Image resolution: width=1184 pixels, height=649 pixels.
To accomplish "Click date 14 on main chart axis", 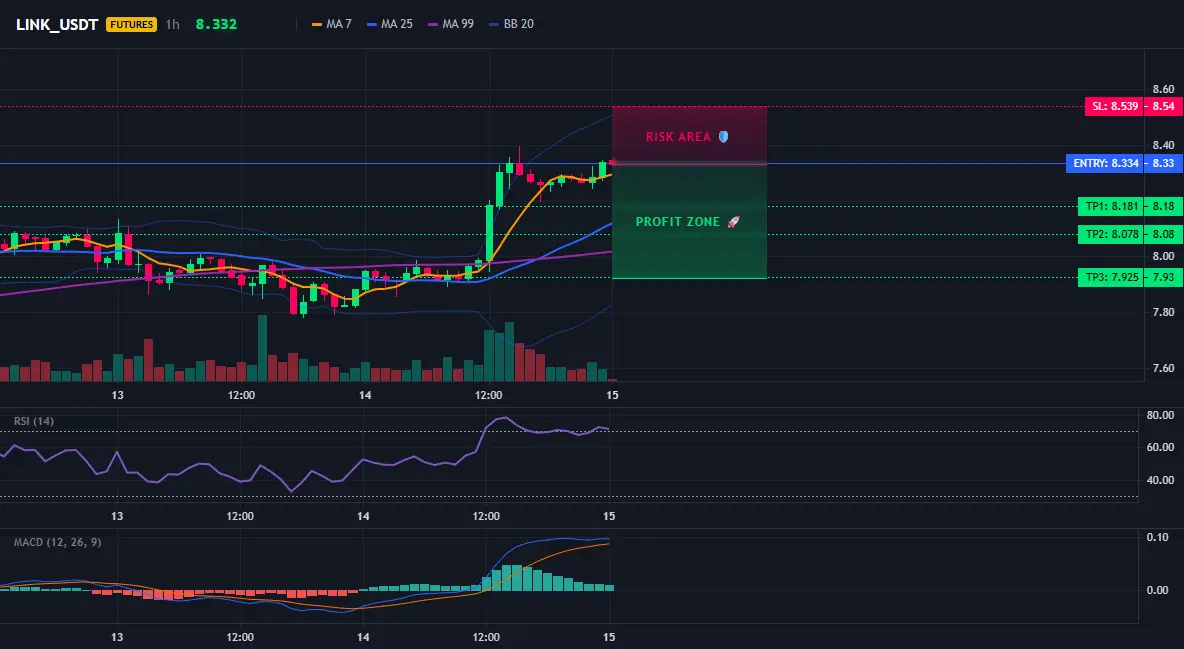I will (x=365, y=395).
